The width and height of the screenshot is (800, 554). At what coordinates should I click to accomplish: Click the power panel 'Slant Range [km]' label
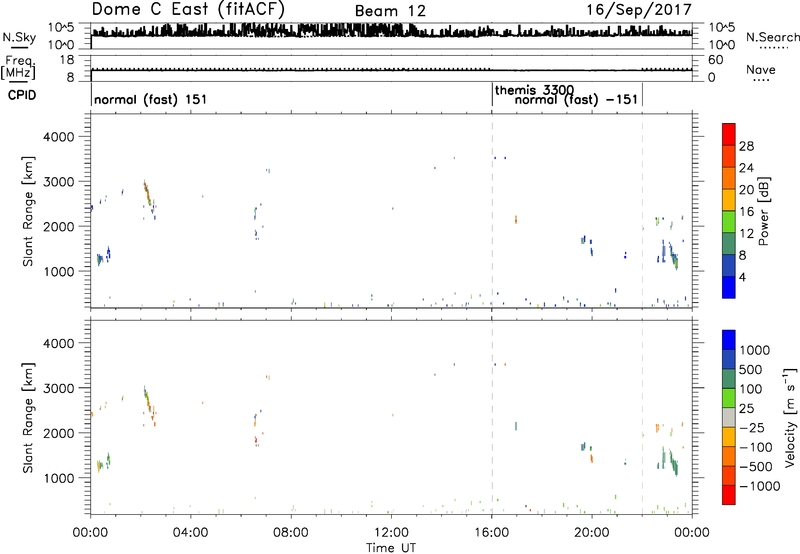tap(28, 211)
